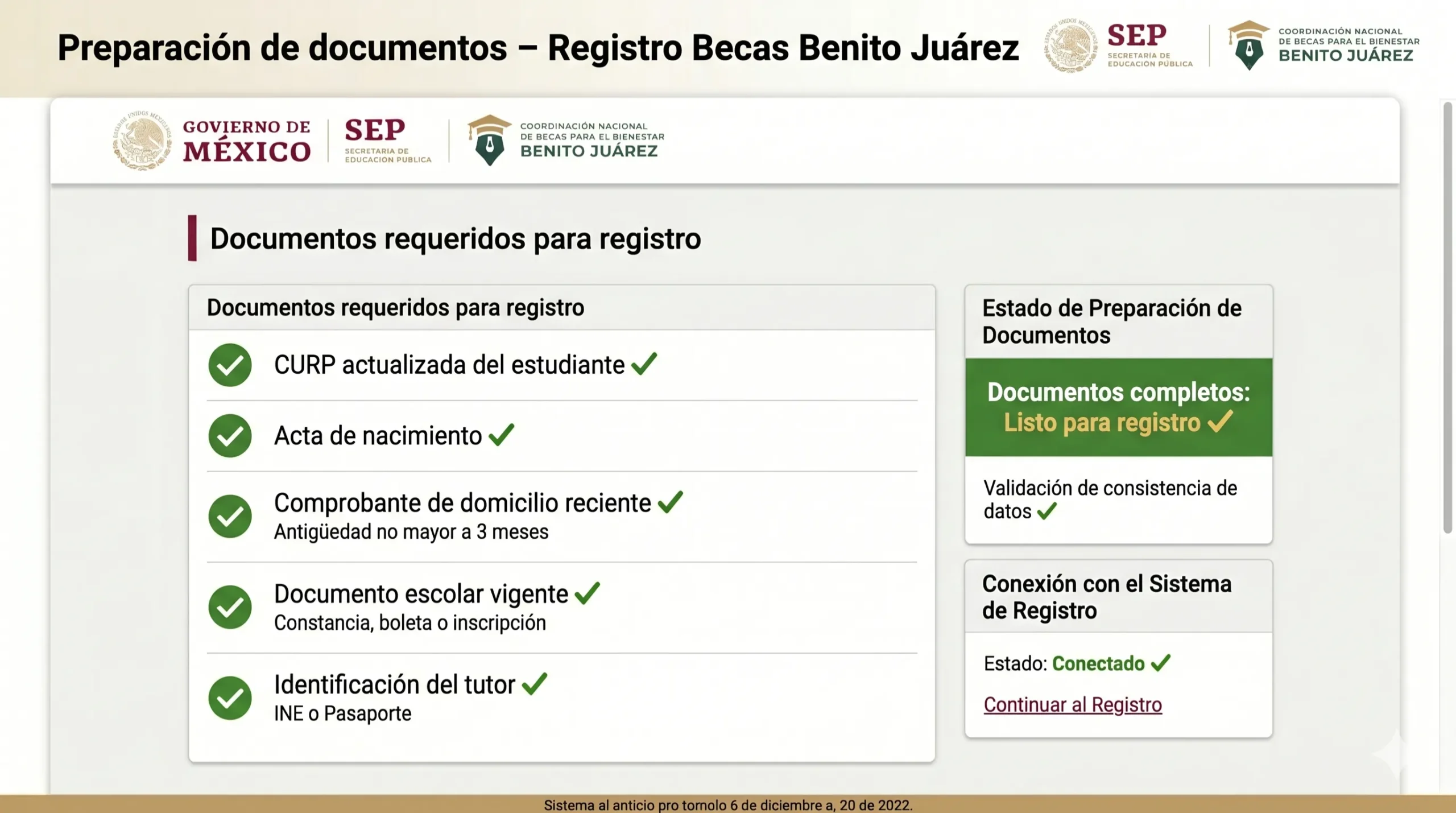Screen dimensions: 1456x813
Task: Click the INE o Pasaporte note
Action: [342, 713]
